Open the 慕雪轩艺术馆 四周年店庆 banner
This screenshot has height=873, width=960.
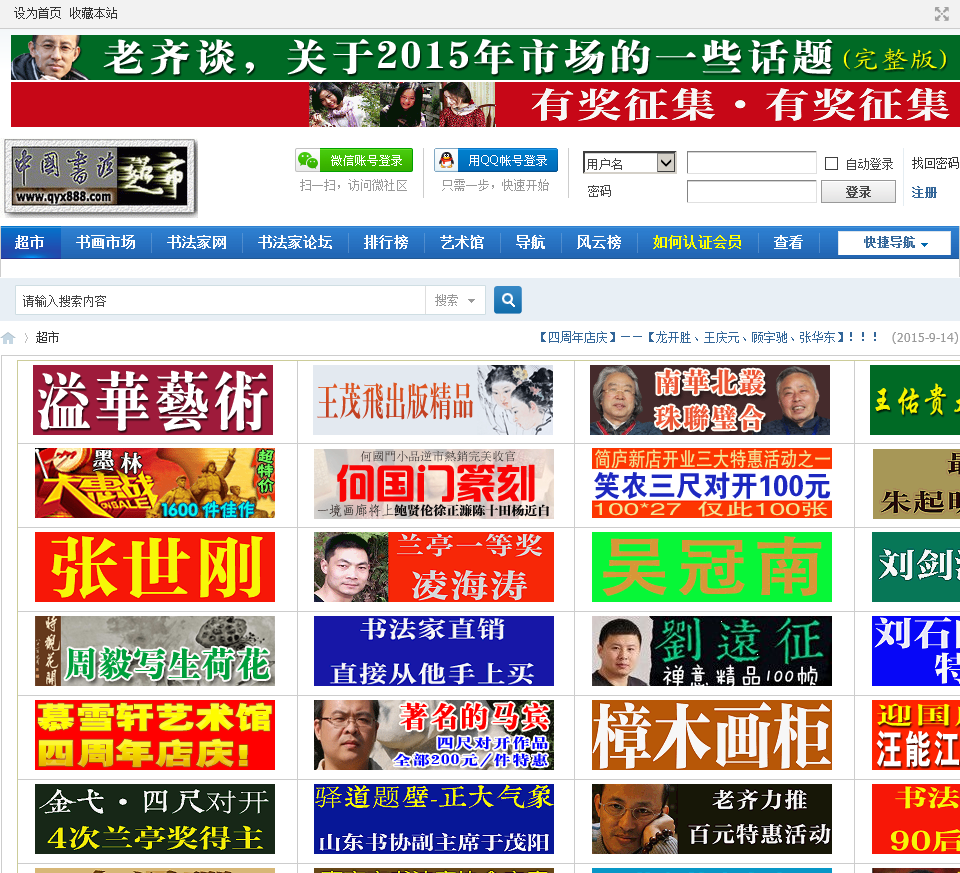point(155,735)
